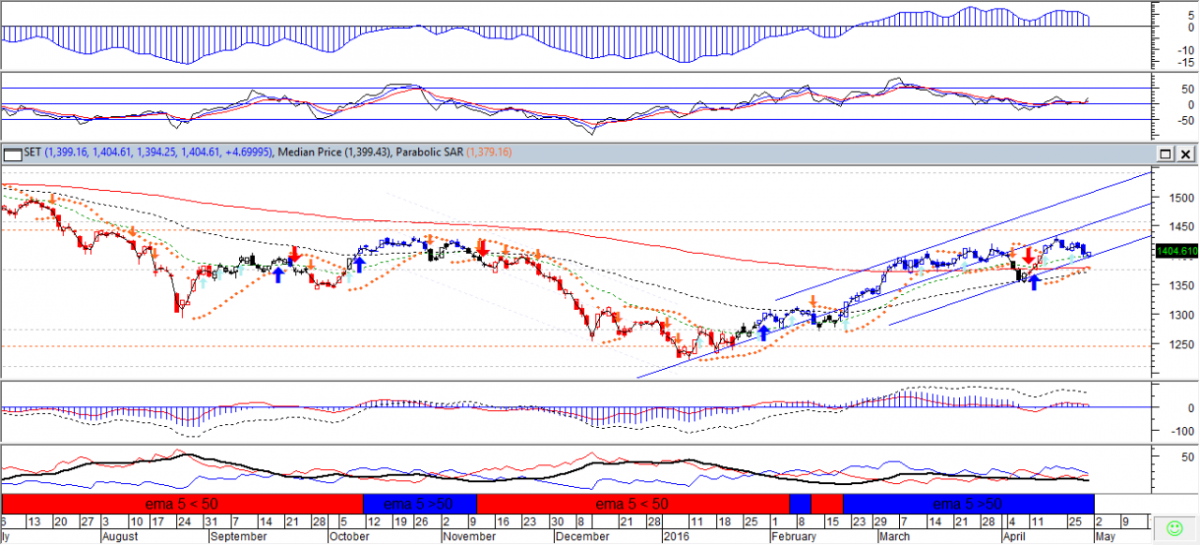Screen dimensions: 1200x545
Task: Click the August label on the date axis
Action: click(122, 537)
